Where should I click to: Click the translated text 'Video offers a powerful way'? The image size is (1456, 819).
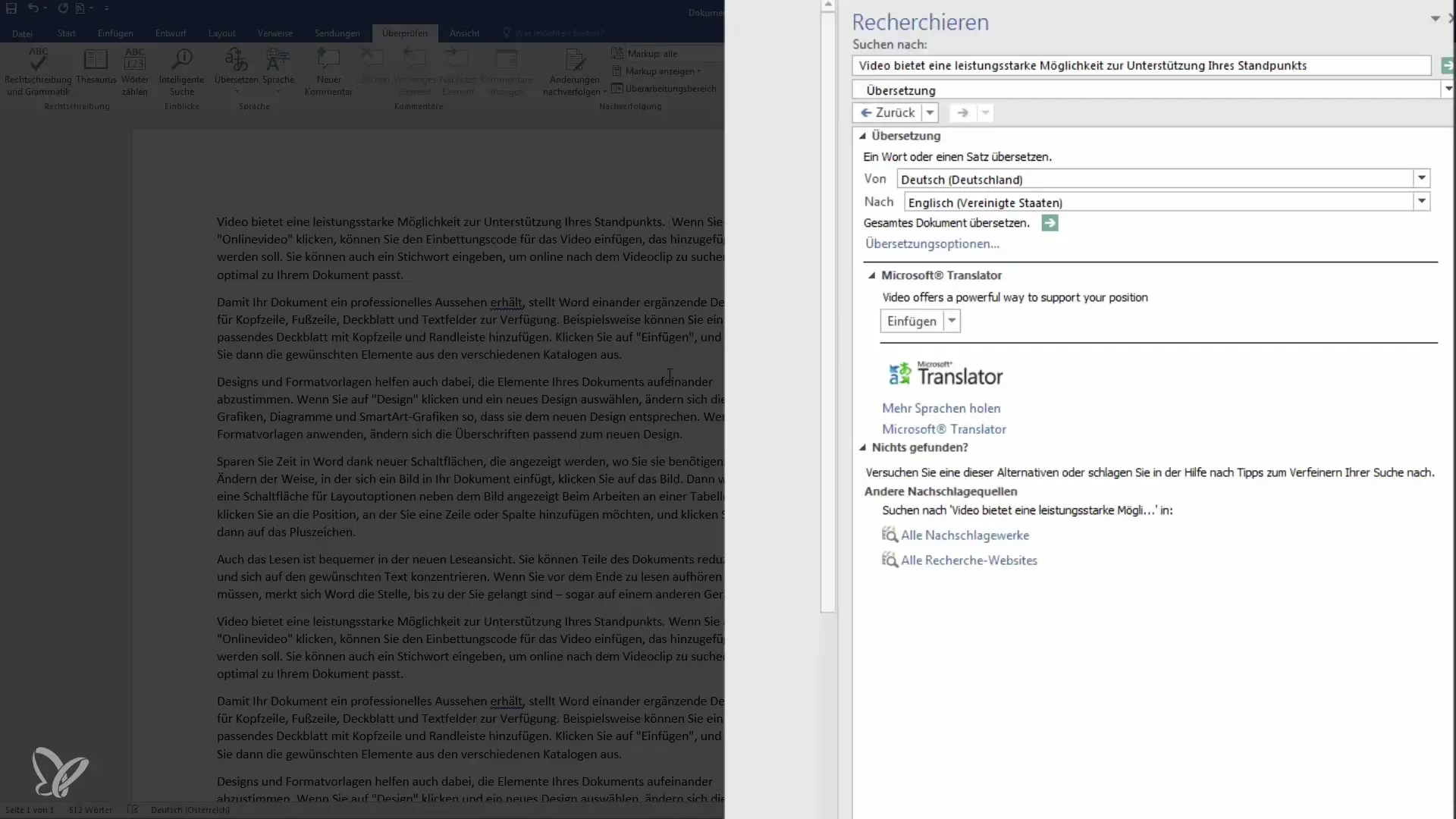click(1015, 297)
